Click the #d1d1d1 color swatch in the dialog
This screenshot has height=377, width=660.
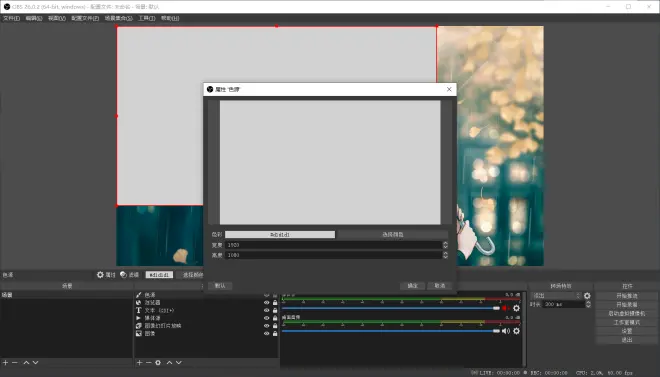tap(280, 234)
